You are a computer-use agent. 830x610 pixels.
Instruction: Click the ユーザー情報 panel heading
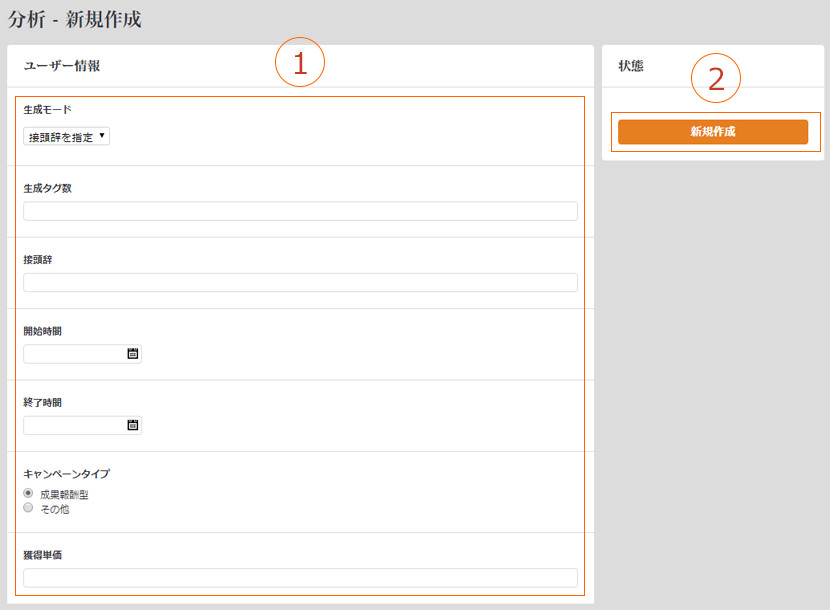[x=61, y=66]
